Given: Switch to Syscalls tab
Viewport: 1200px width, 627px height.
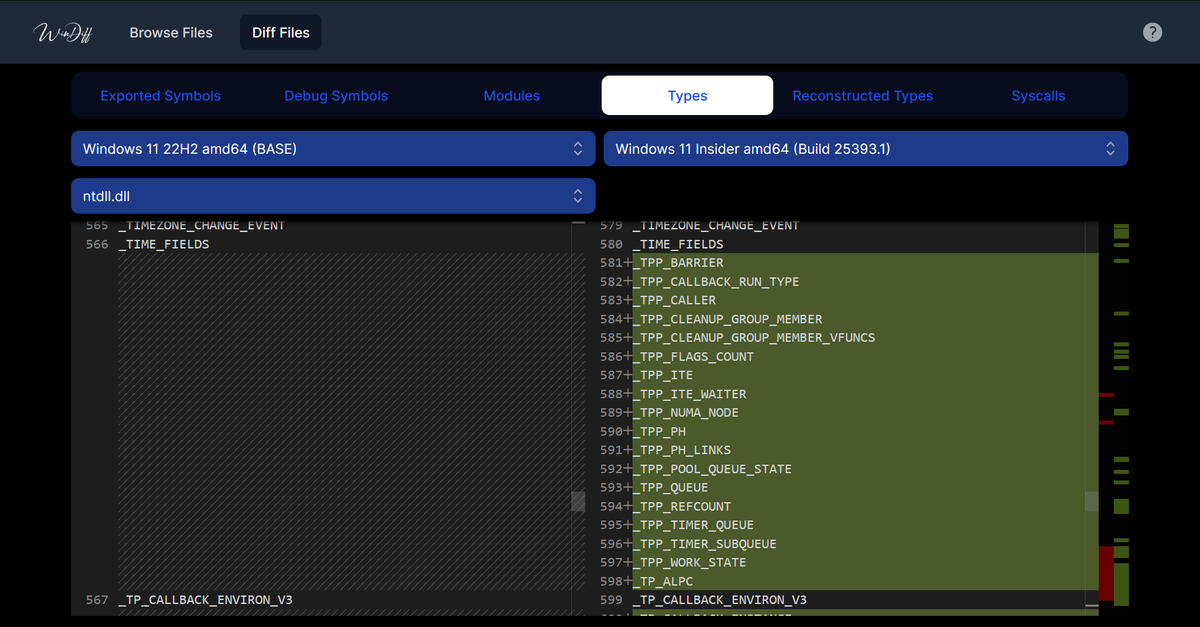Looking at the screenshot, I should 1038,96.
